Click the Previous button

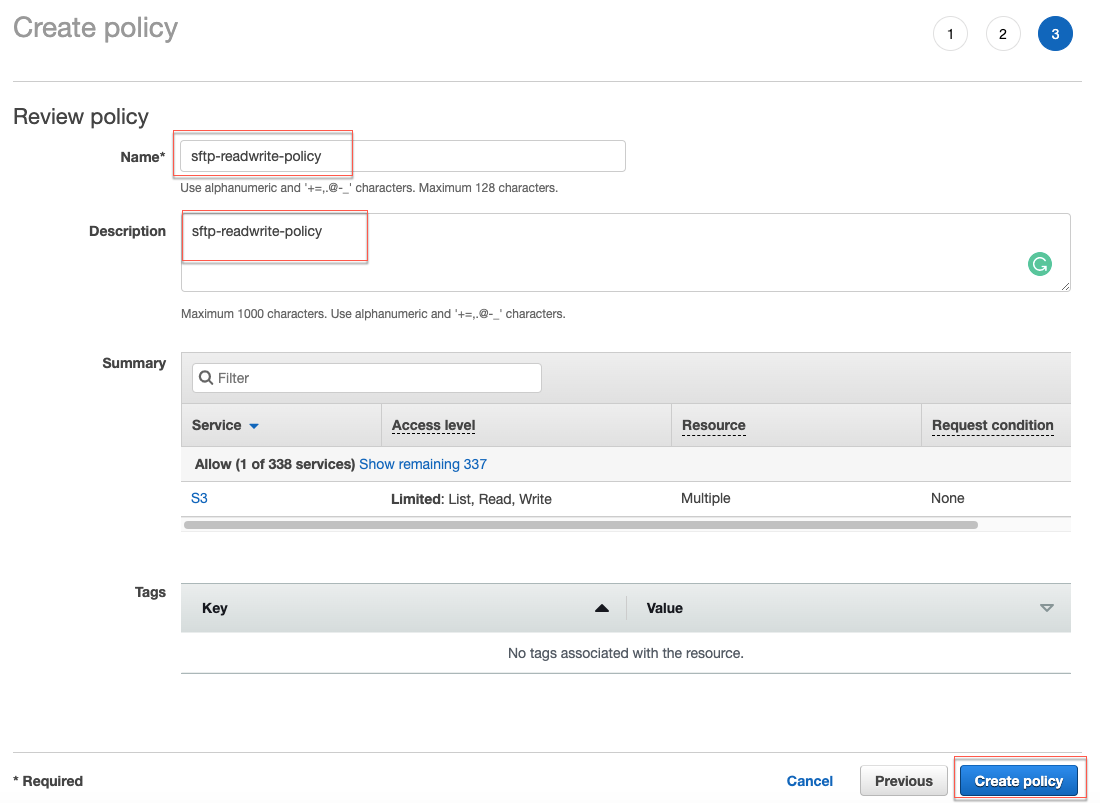click(904, 781)
